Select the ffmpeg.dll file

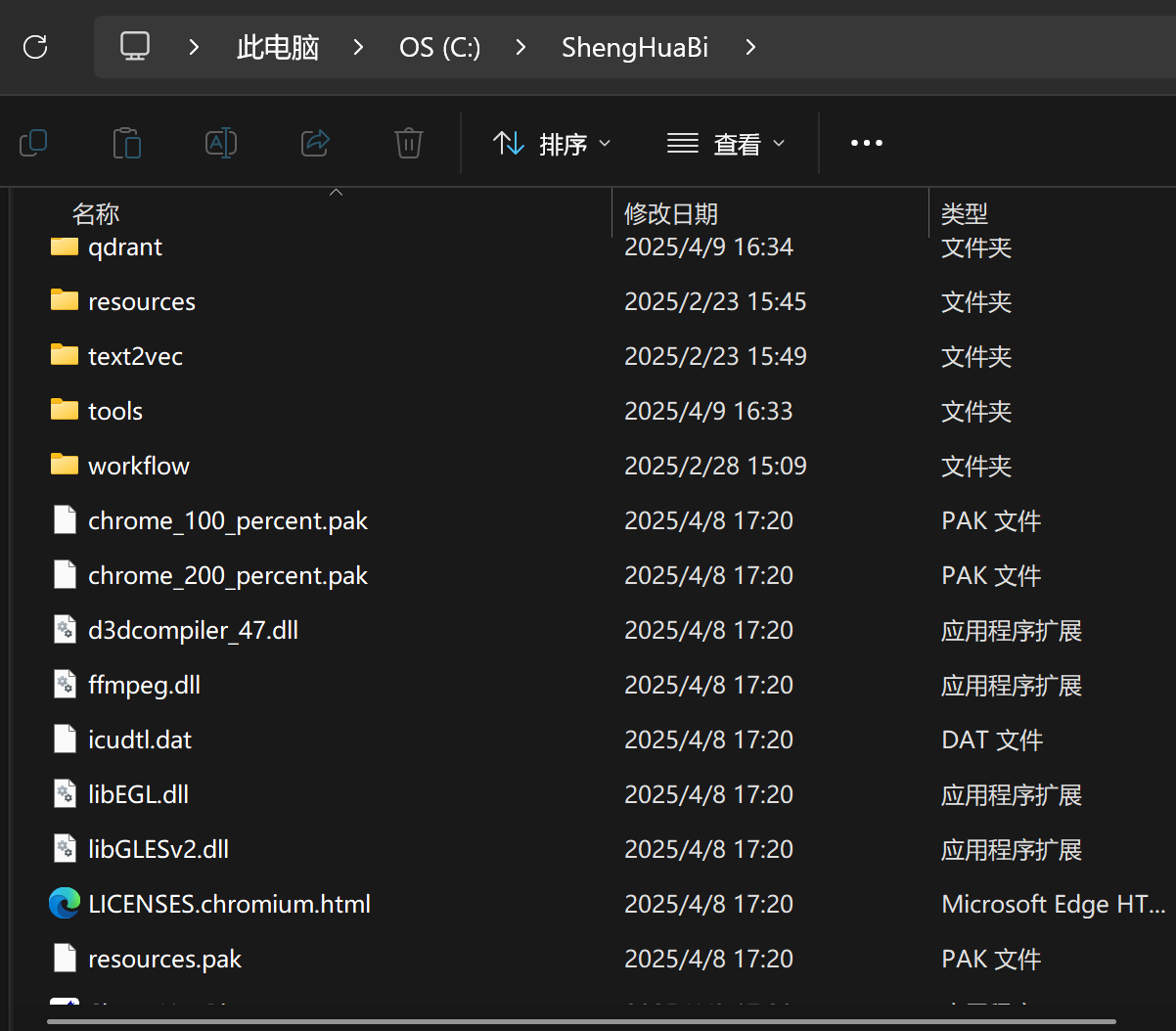144,685
